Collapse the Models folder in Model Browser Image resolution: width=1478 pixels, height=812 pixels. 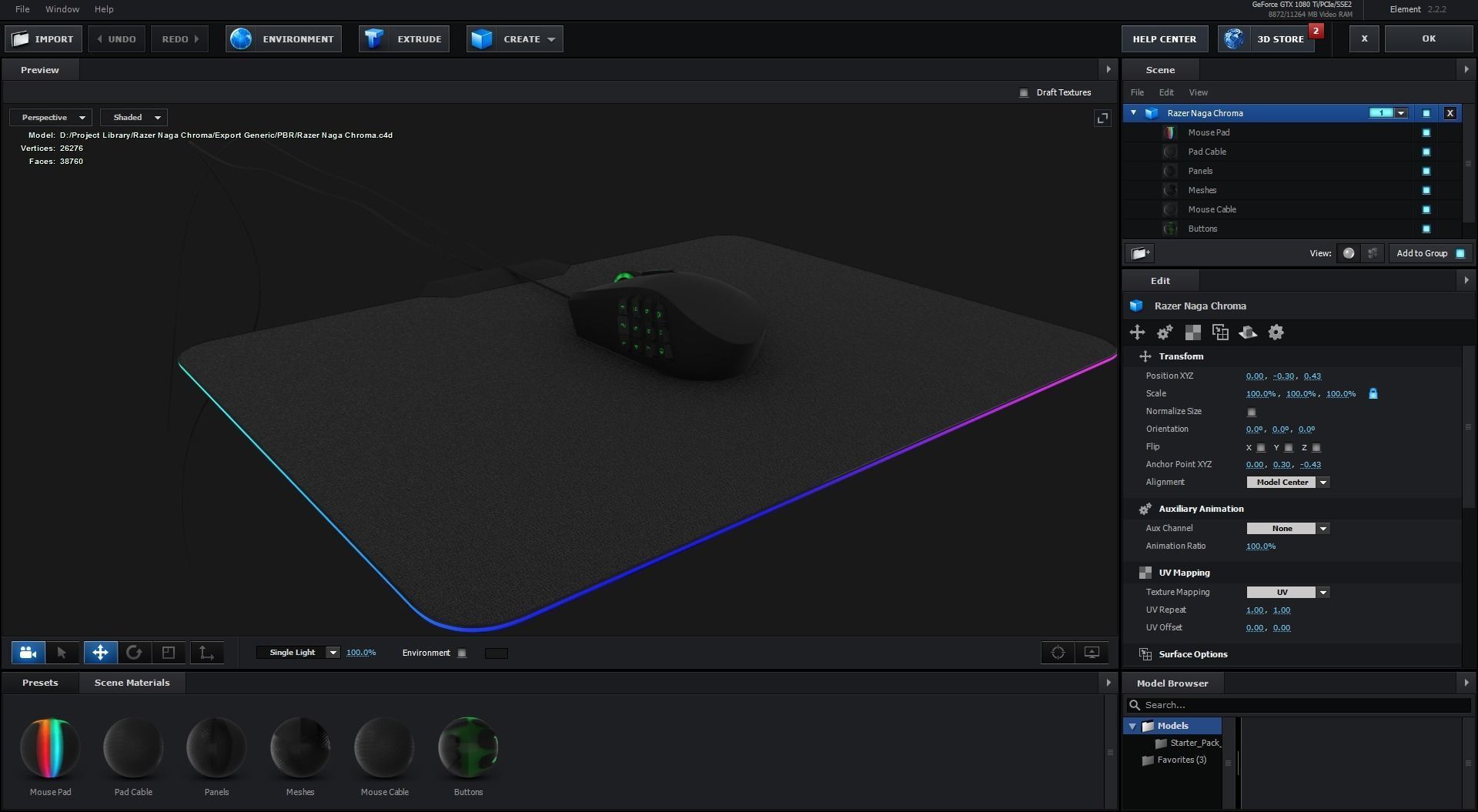coord(1132,726)
